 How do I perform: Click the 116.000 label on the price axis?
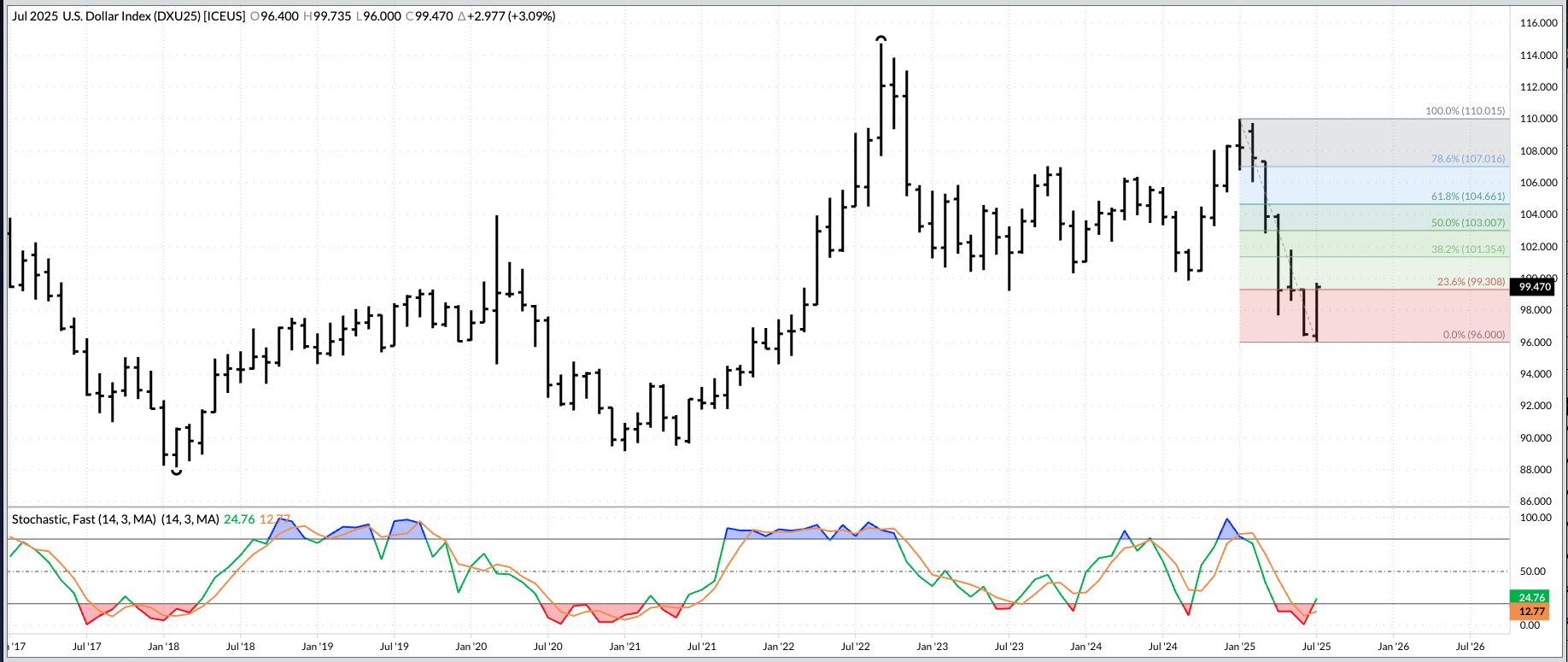1538,23
